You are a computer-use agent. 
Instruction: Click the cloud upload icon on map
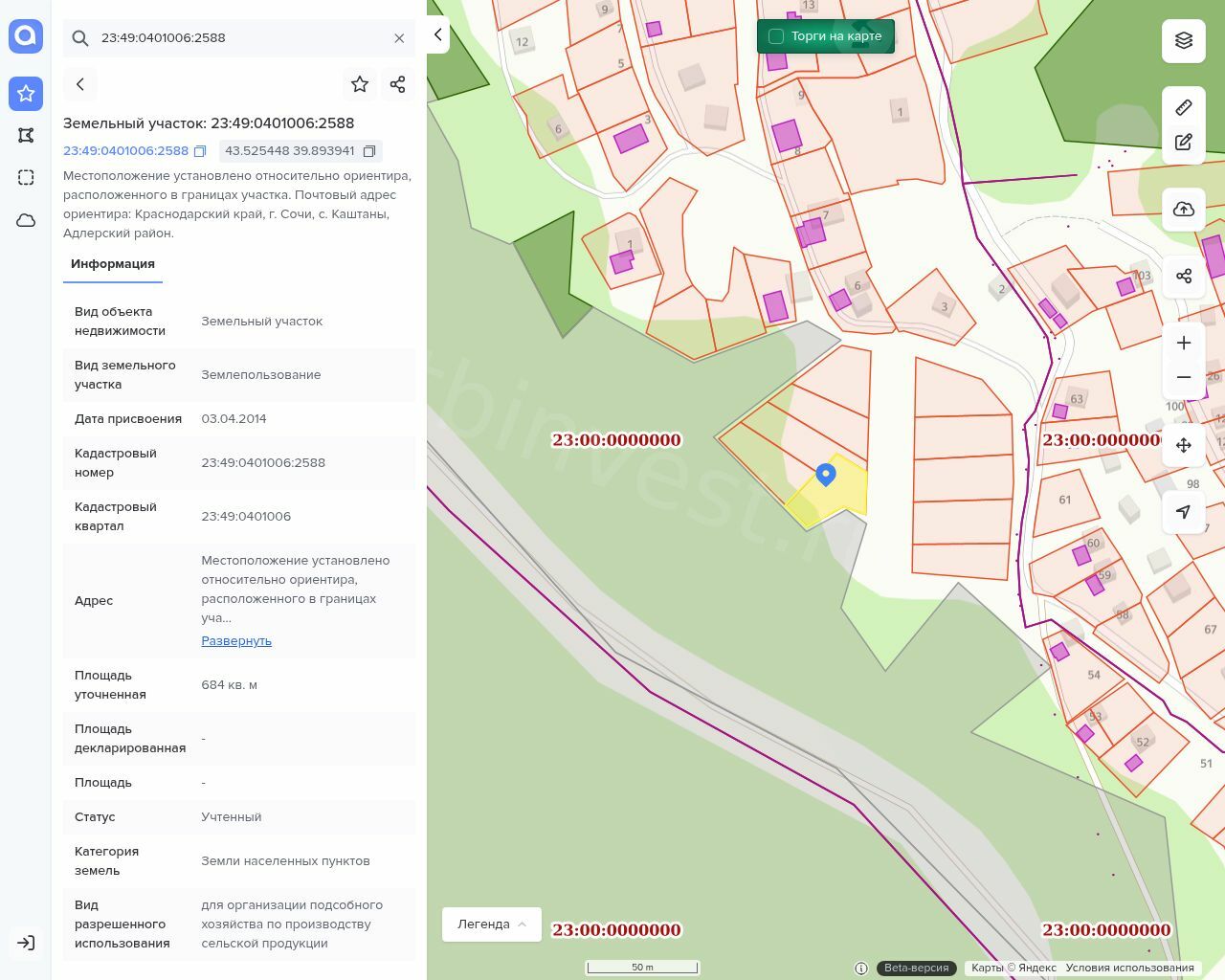pyautogui.click(x=1184, y=210)
